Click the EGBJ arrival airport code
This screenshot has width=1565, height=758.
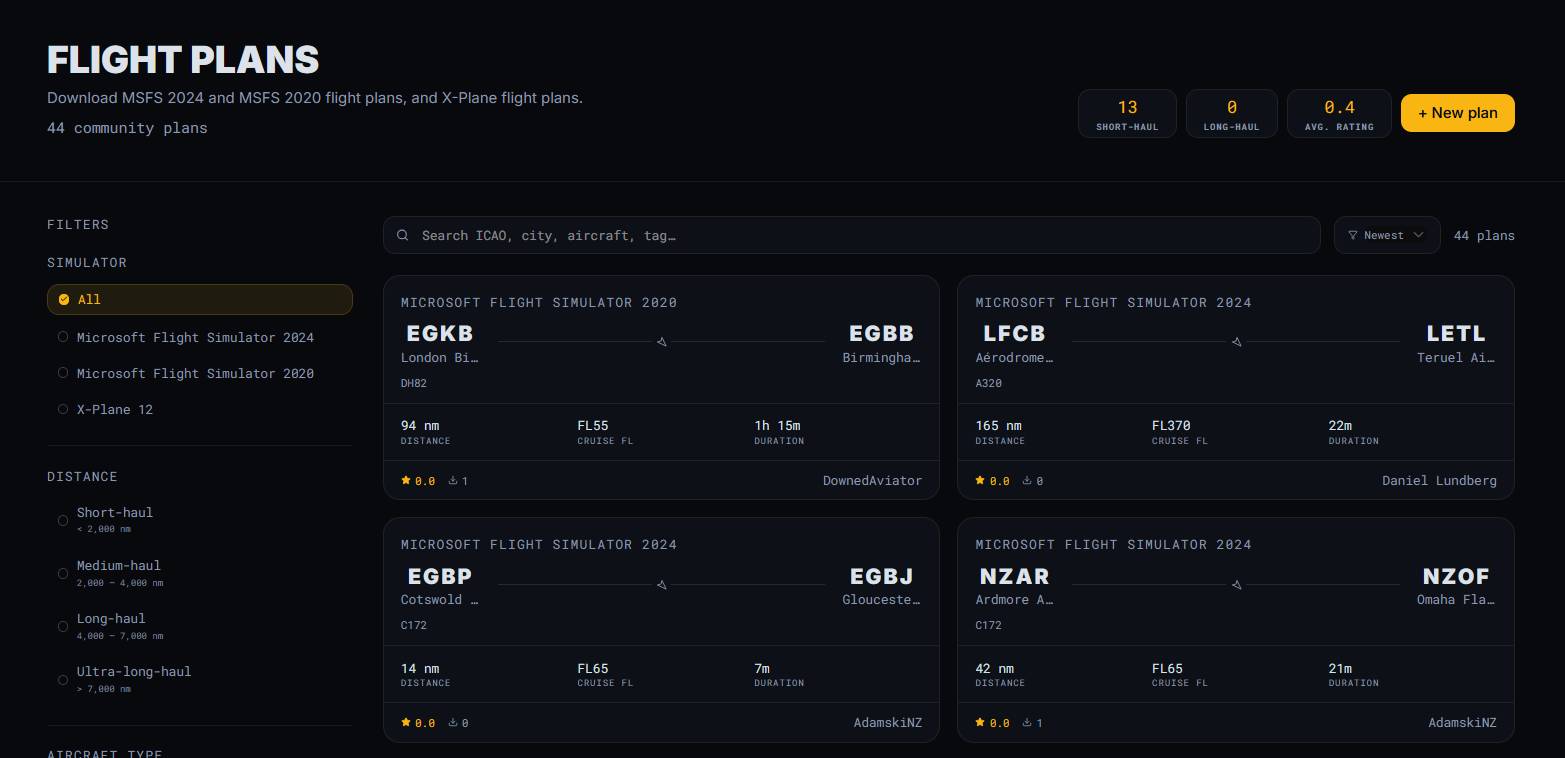pos(882,576)
